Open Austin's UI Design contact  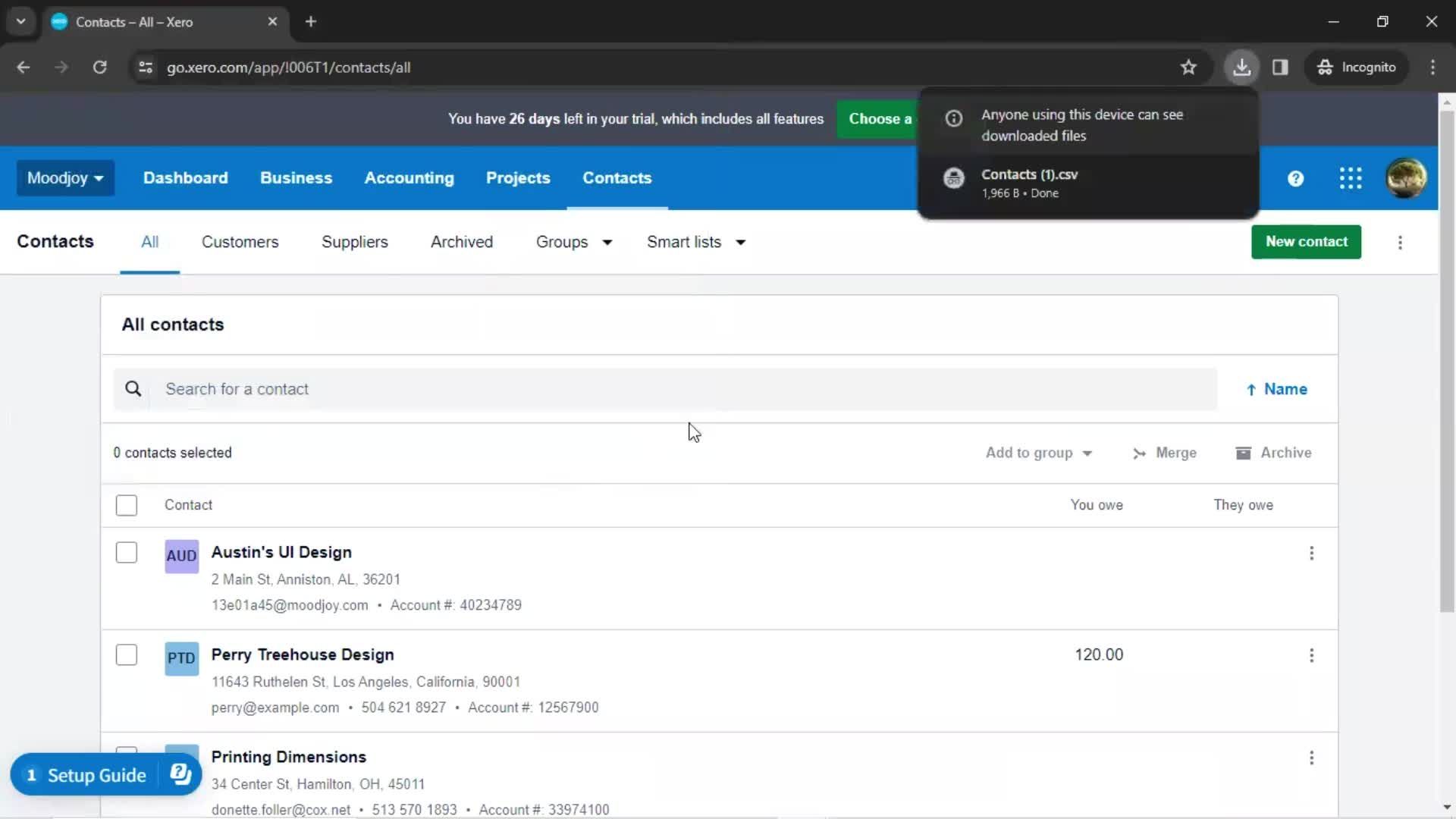pyautogui.click(x=281, y=553)
